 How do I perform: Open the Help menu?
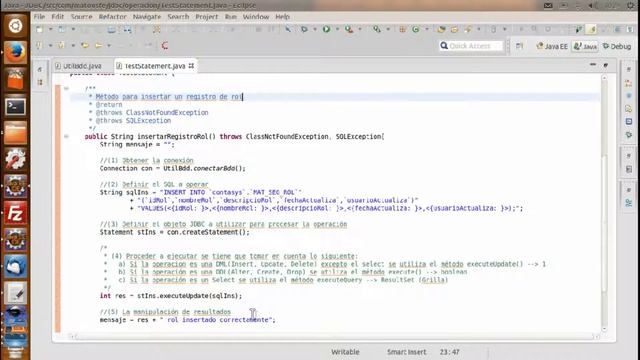point(282,17)
